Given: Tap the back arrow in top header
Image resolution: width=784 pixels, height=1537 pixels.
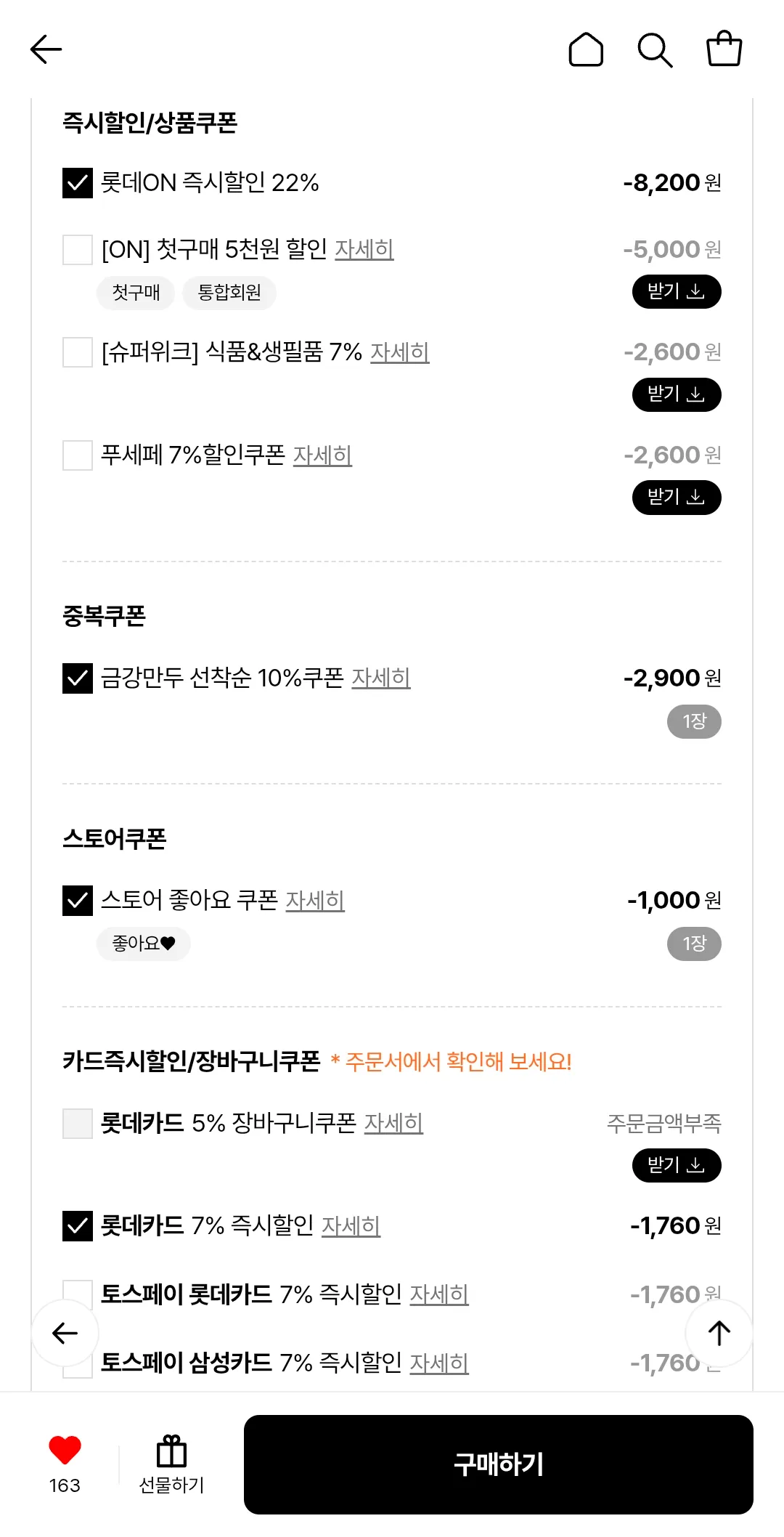Looking at the screenshot, I should pos(46,49).
